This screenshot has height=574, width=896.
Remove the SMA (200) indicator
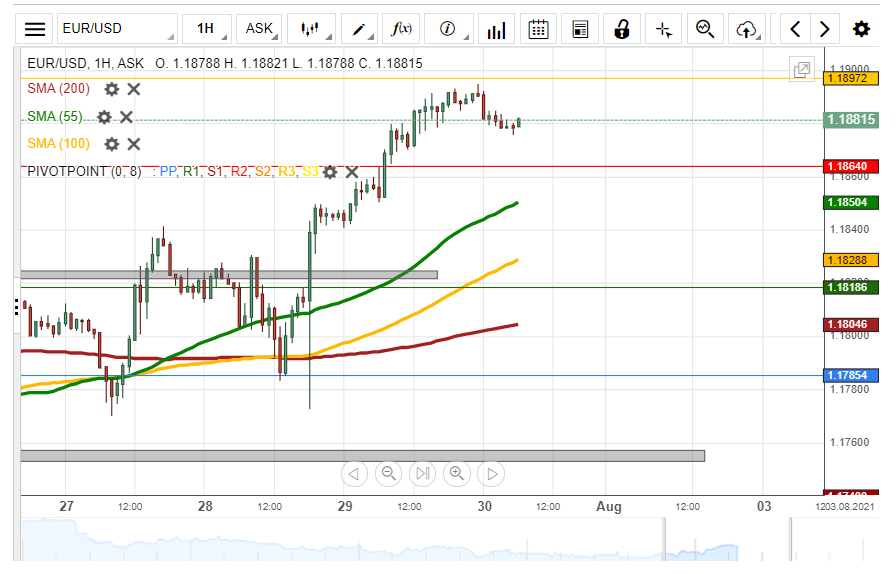click(134, 89)
